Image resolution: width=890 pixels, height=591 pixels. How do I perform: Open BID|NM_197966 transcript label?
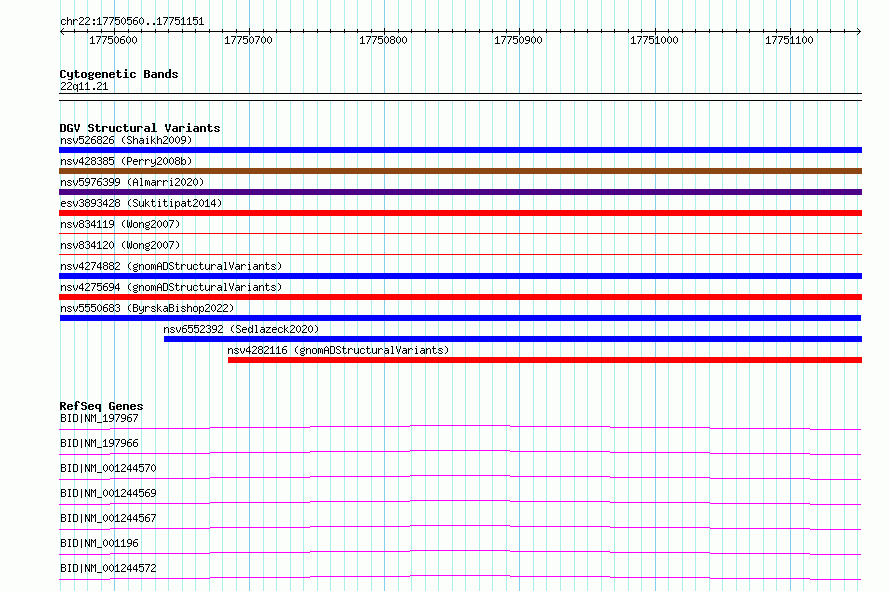click(x=99, y=443)
